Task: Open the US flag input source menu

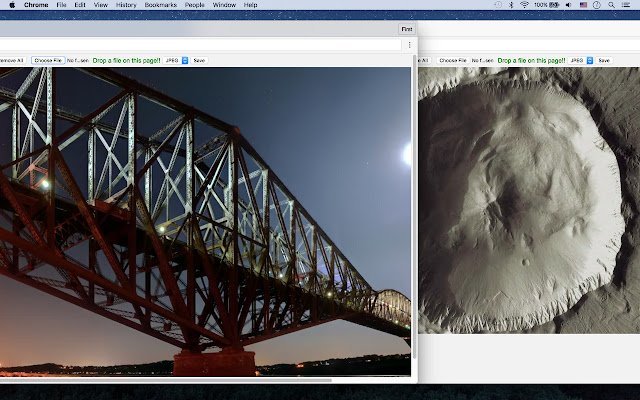Action: coord(584,5)
